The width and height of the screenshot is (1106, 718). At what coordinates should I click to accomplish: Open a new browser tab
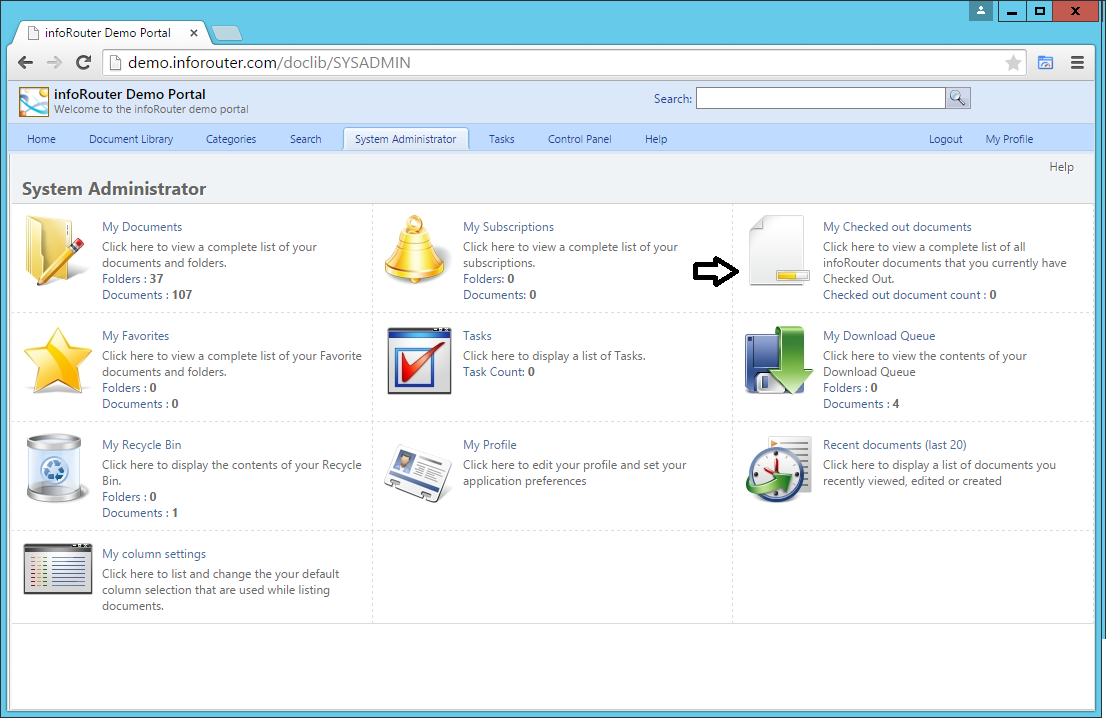(226, 33)
